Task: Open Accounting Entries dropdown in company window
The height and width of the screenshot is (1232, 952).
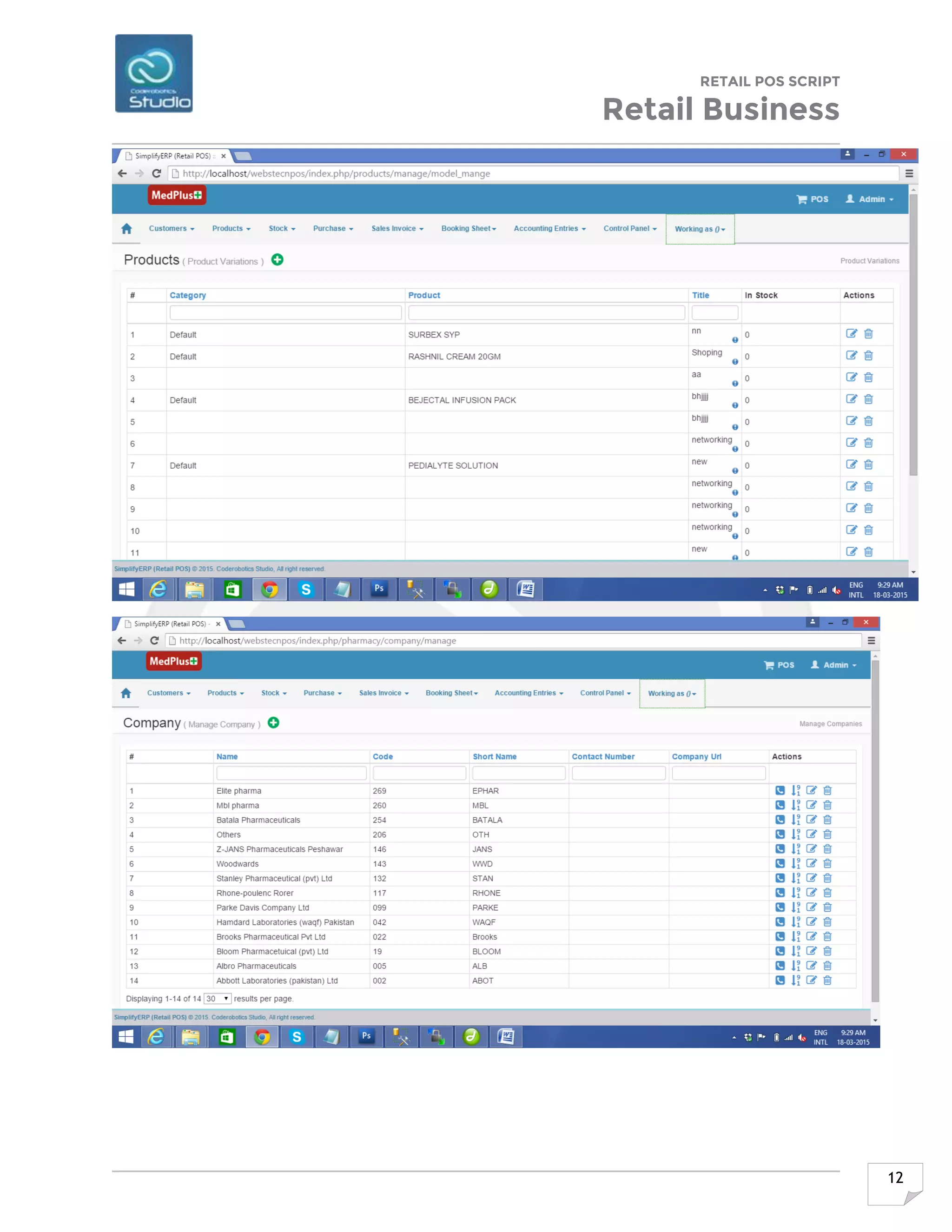Action: click(x=529, y=693)
